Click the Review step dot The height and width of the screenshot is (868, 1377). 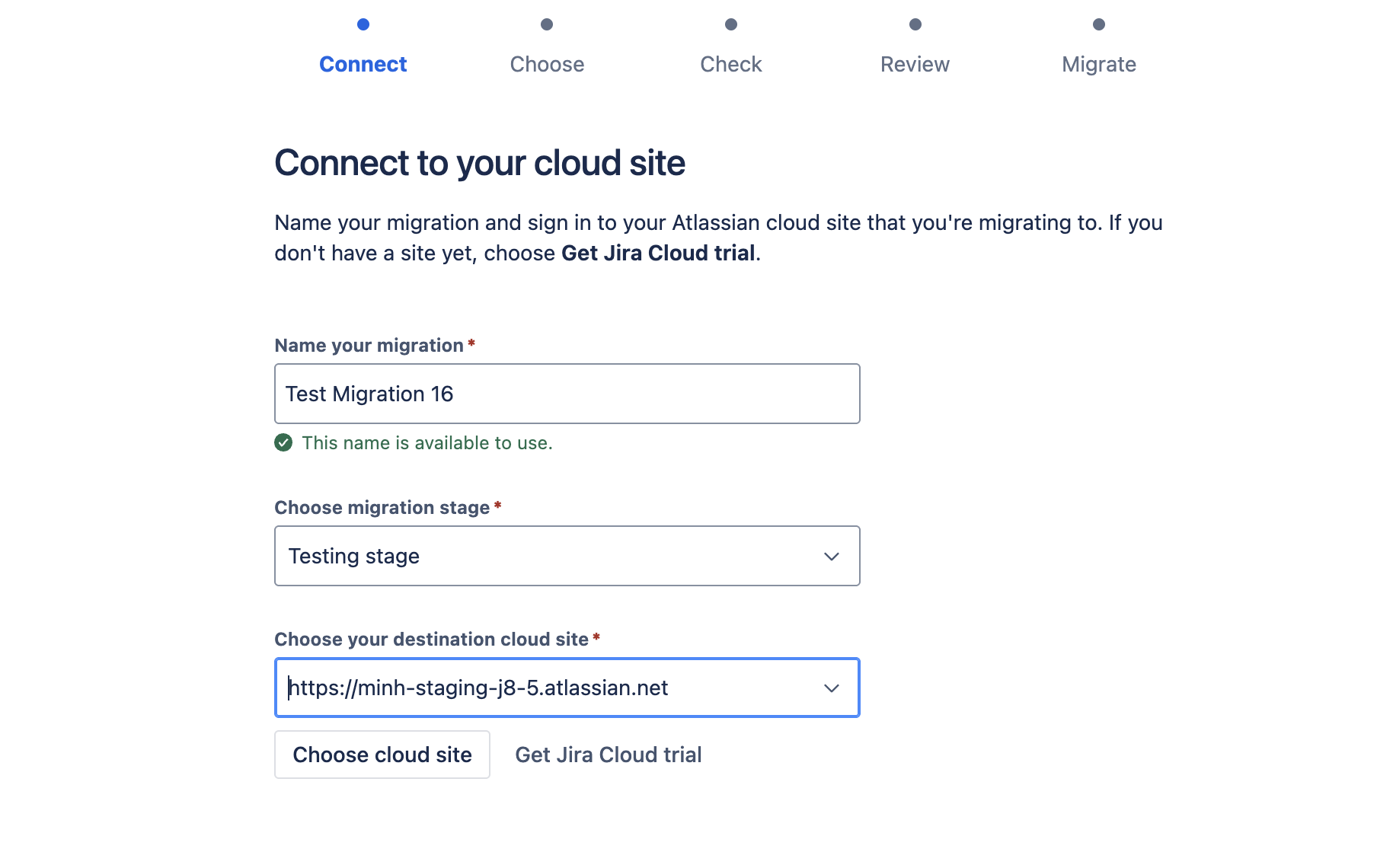[915, 24]
